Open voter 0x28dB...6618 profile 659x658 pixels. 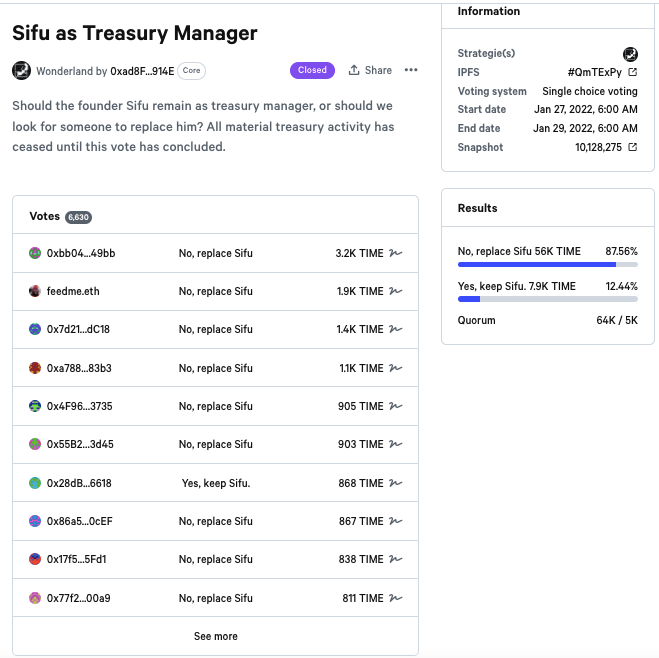point(79,483)
